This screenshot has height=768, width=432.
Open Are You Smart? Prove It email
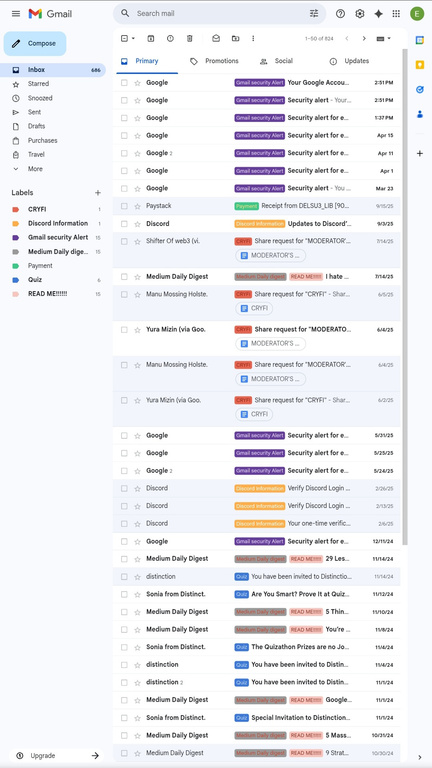click(x=256, y=594)
